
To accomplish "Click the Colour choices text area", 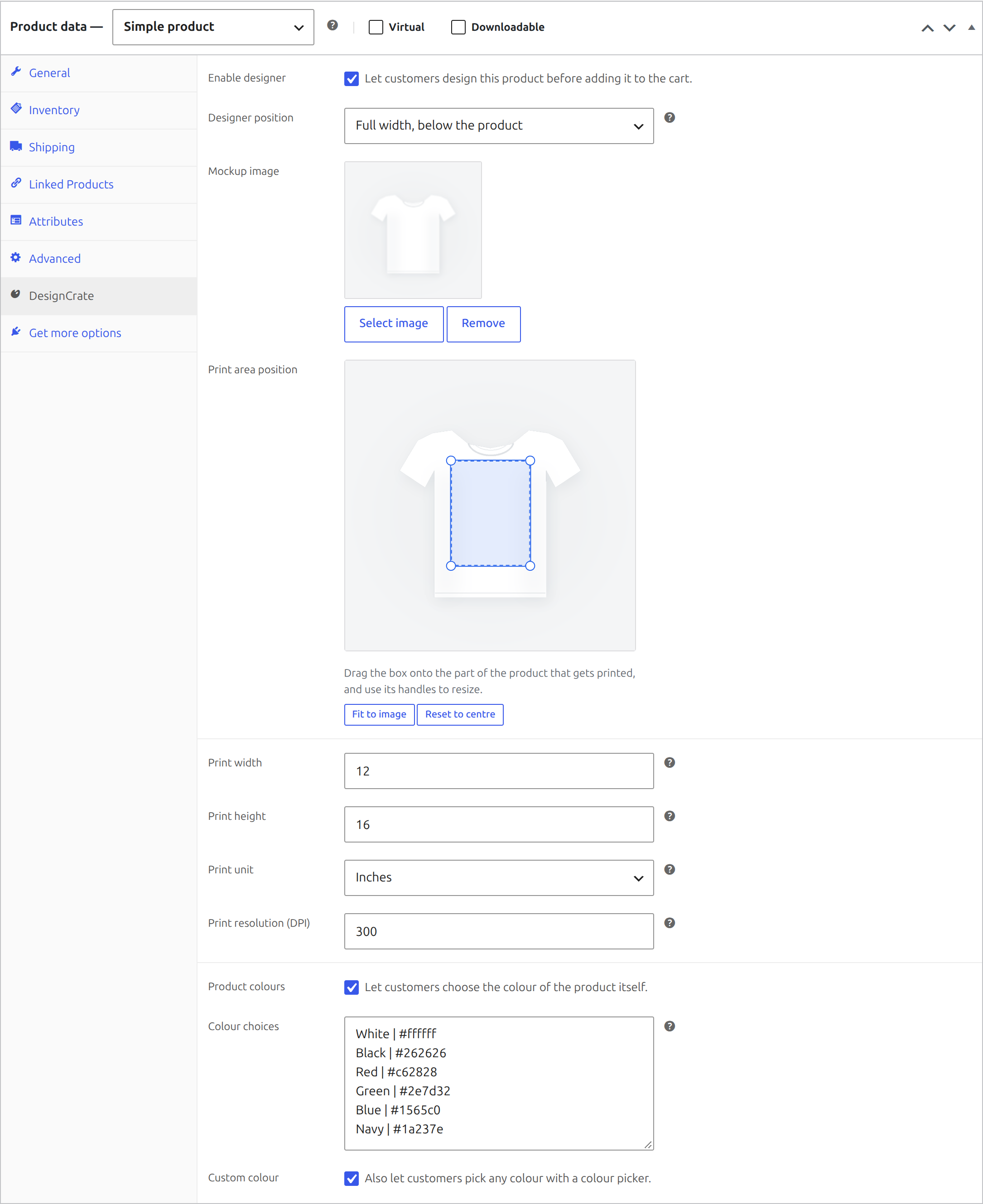I will coord(499,1084).
